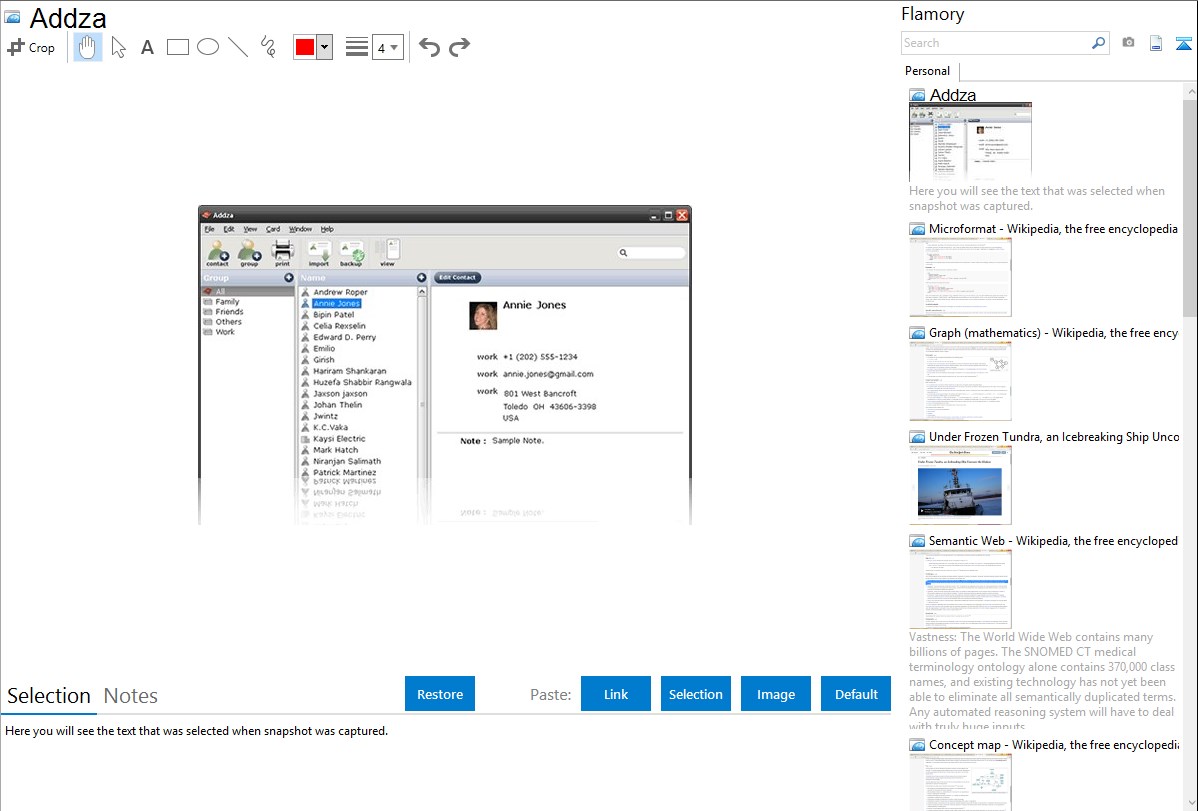Open the line width 4 dropdown
Screen dimensions: 1198x811
point(388,47)
